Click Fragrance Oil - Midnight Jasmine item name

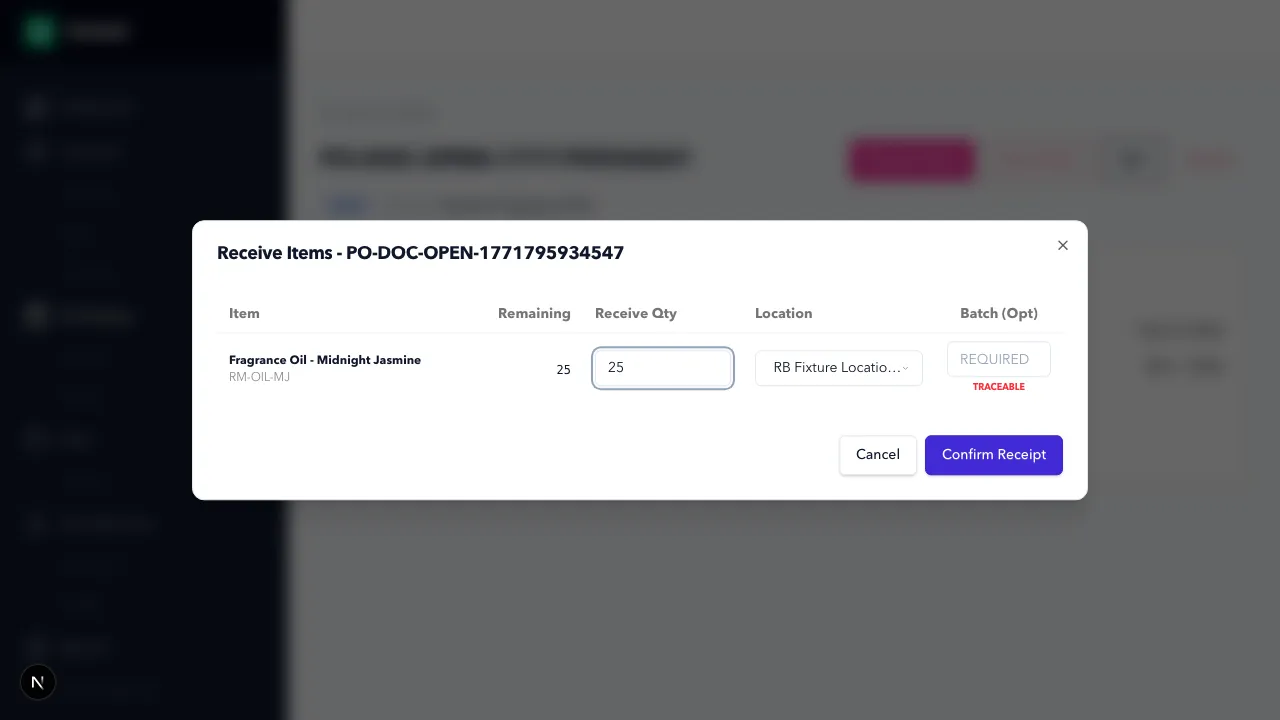point(325,360)
